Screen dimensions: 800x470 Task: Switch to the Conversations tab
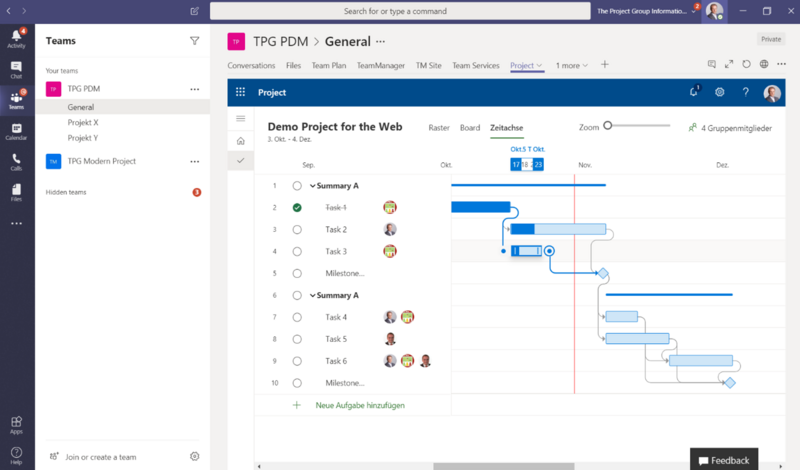251,65
